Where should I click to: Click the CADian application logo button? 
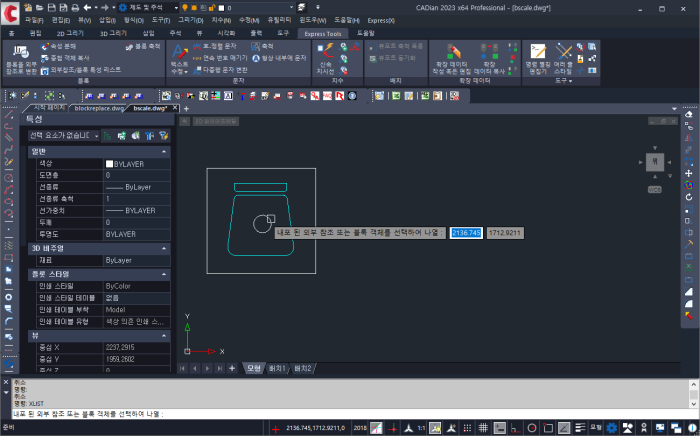[10, 12]
